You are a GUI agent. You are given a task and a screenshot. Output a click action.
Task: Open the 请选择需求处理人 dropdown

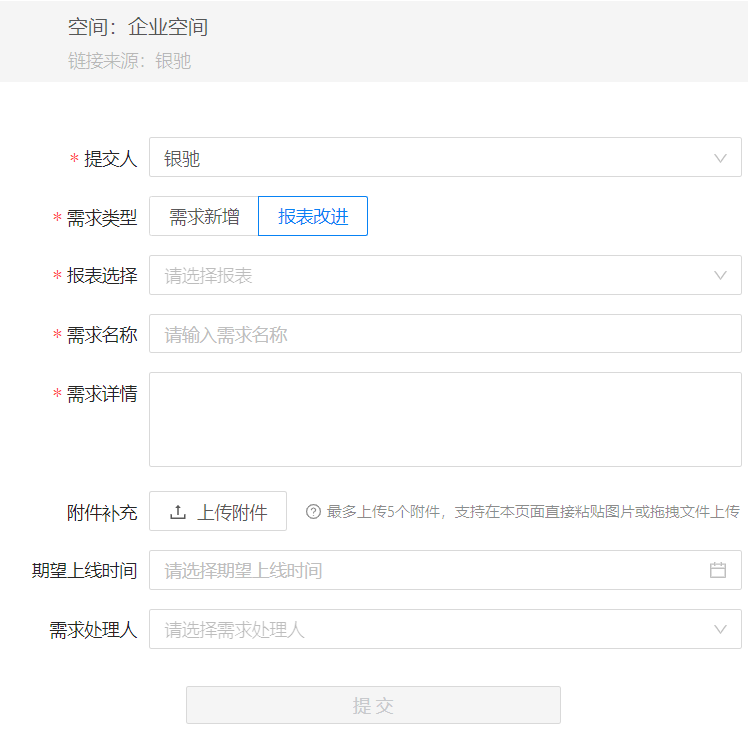point(430,629)
